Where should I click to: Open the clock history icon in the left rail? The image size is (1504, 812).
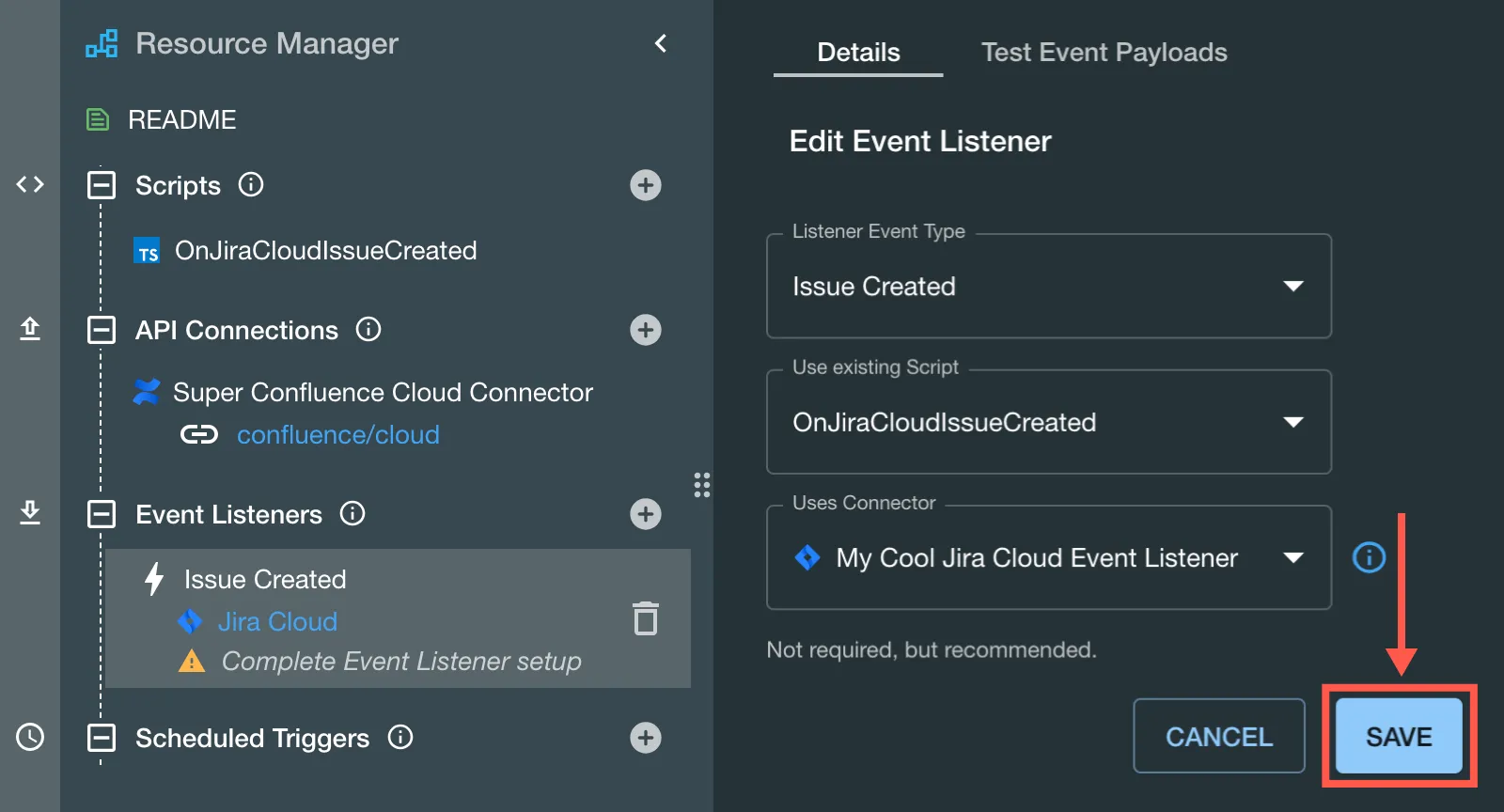point(30,737)
